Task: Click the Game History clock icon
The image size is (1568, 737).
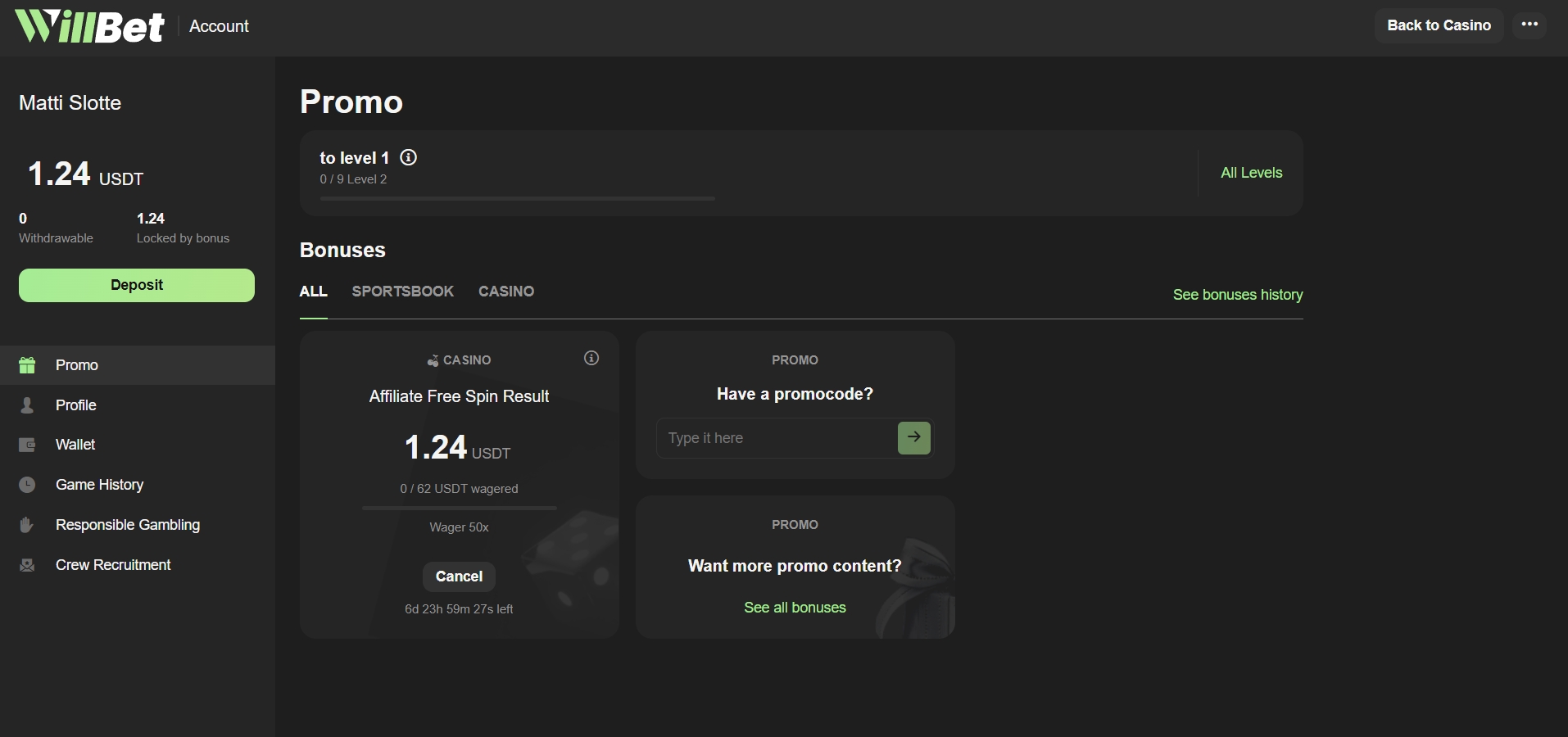Action: 27,485
